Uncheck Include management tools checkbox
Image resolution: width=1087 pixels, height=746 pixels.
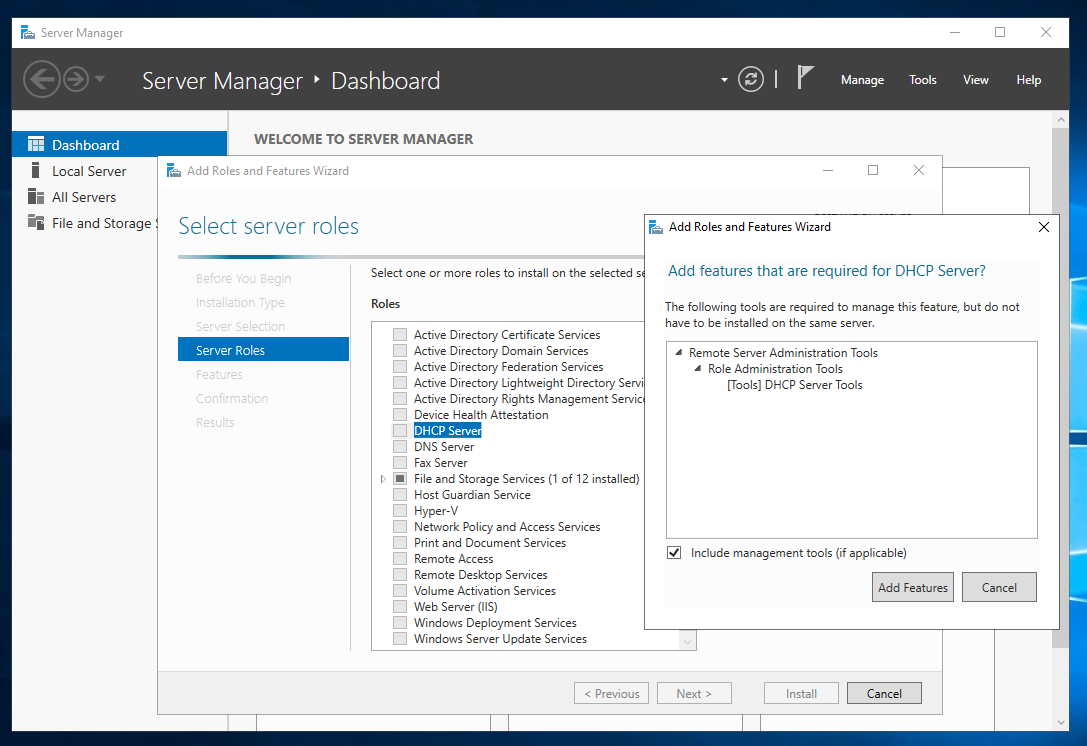click(x=675, y=553)
